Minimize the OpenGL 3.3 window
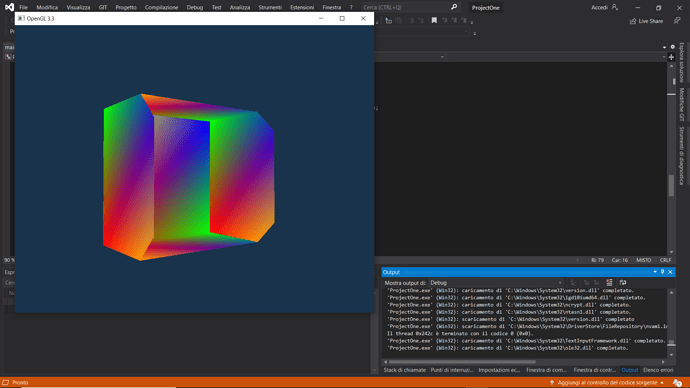This screenshot has width=690, height=388. click(321, 18)
